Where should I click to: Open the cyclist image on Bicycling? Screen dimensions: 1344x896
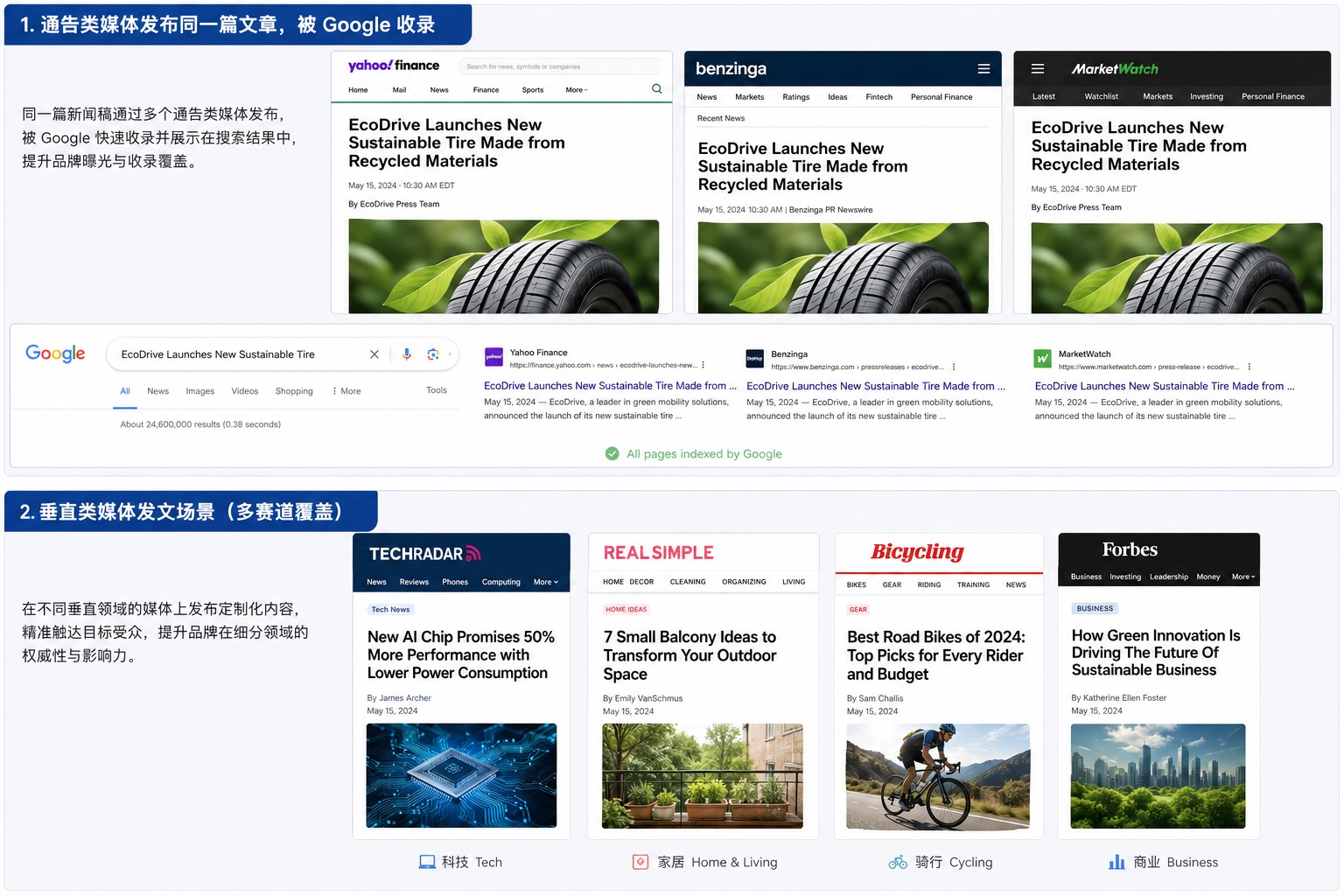938,776
